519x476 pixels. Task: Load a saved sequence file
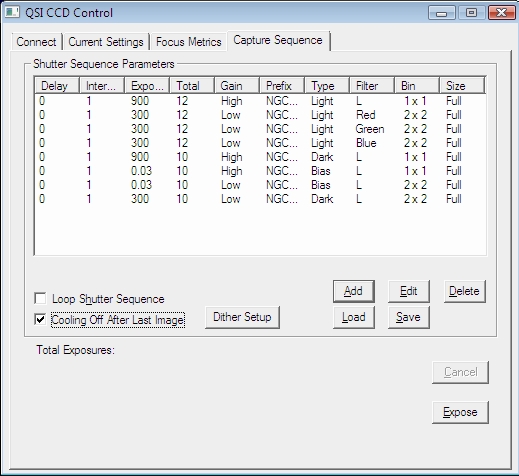(354, 317)
